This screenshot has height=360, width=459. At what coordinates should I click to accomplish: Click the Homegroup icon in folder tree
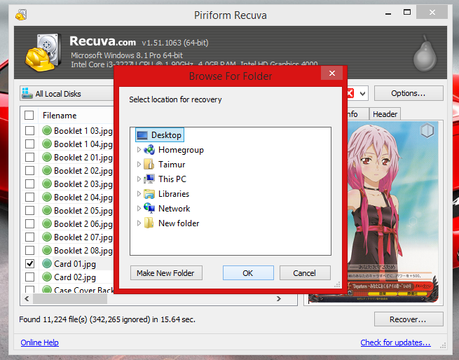(x=149, y=150)
